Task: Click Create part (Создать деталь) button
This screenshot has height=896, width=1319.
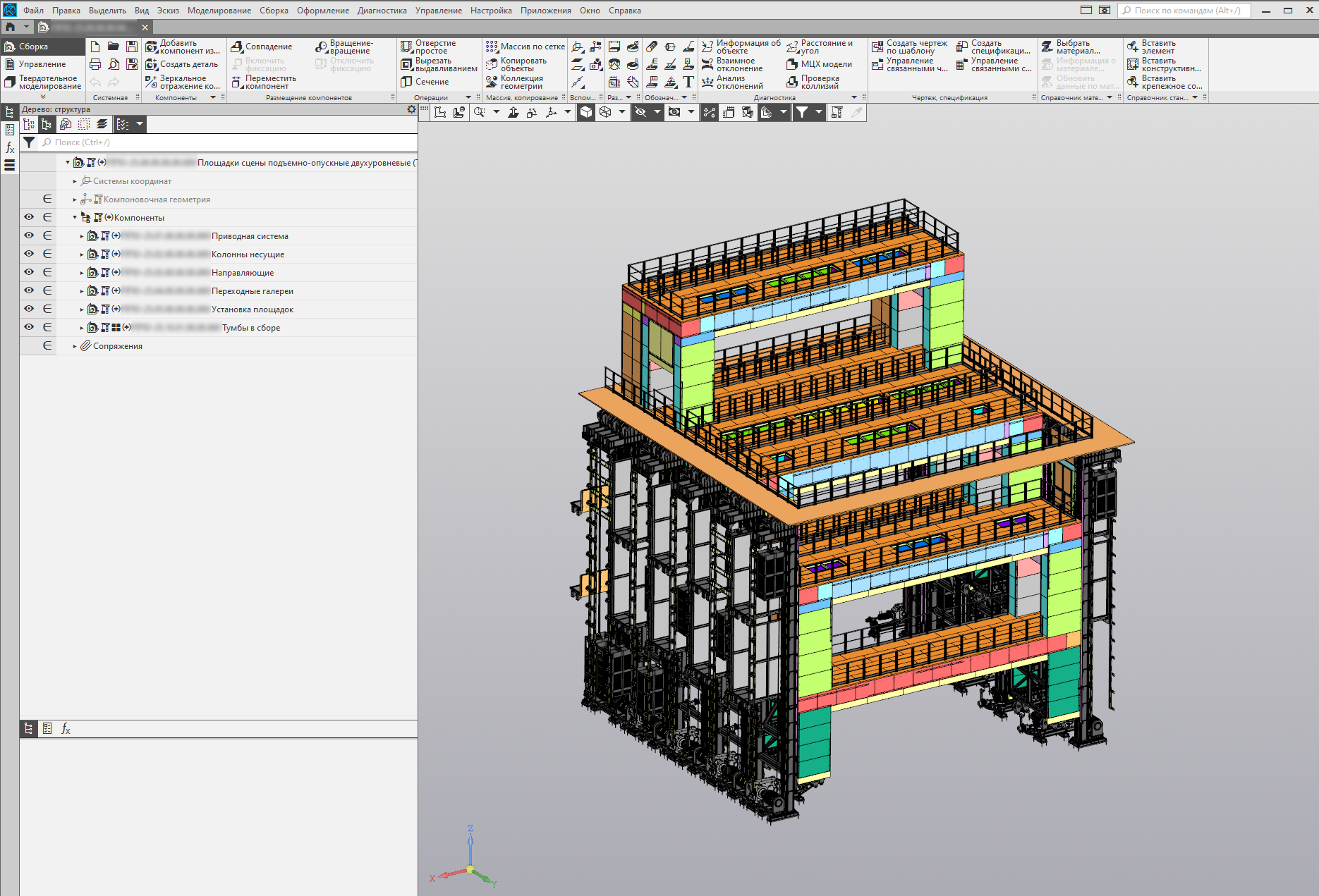Action: click(x=183, y=64)
